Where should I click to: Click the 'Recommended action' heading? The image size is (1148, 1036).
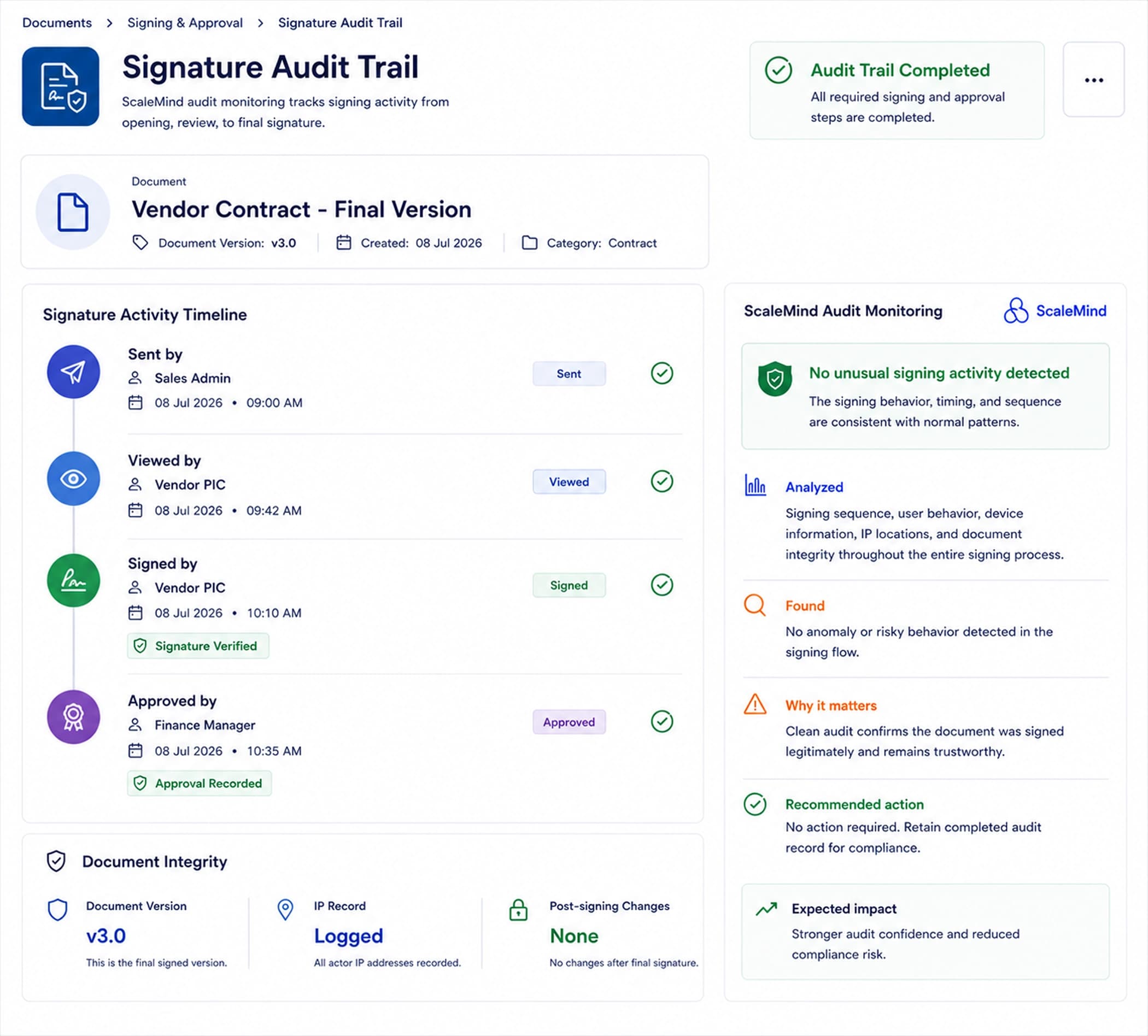[854, 804]
